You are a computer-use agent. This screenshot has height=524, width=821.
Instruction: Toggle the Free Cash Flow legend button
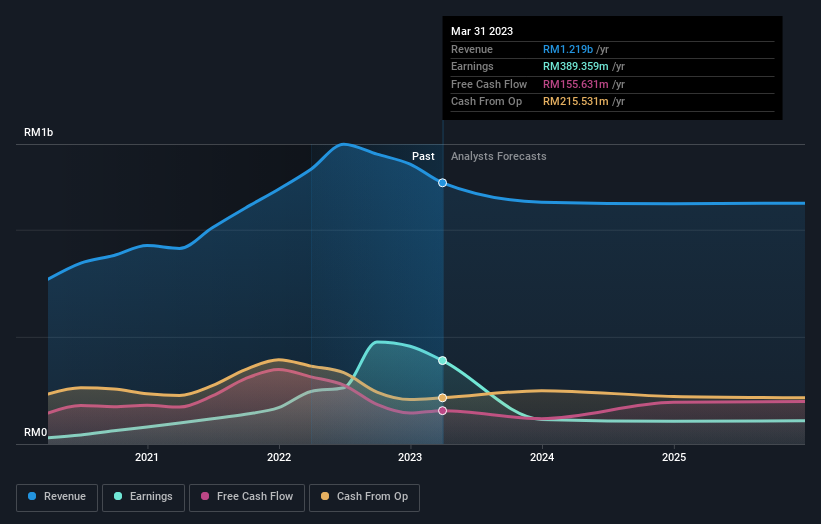[247, 497]
